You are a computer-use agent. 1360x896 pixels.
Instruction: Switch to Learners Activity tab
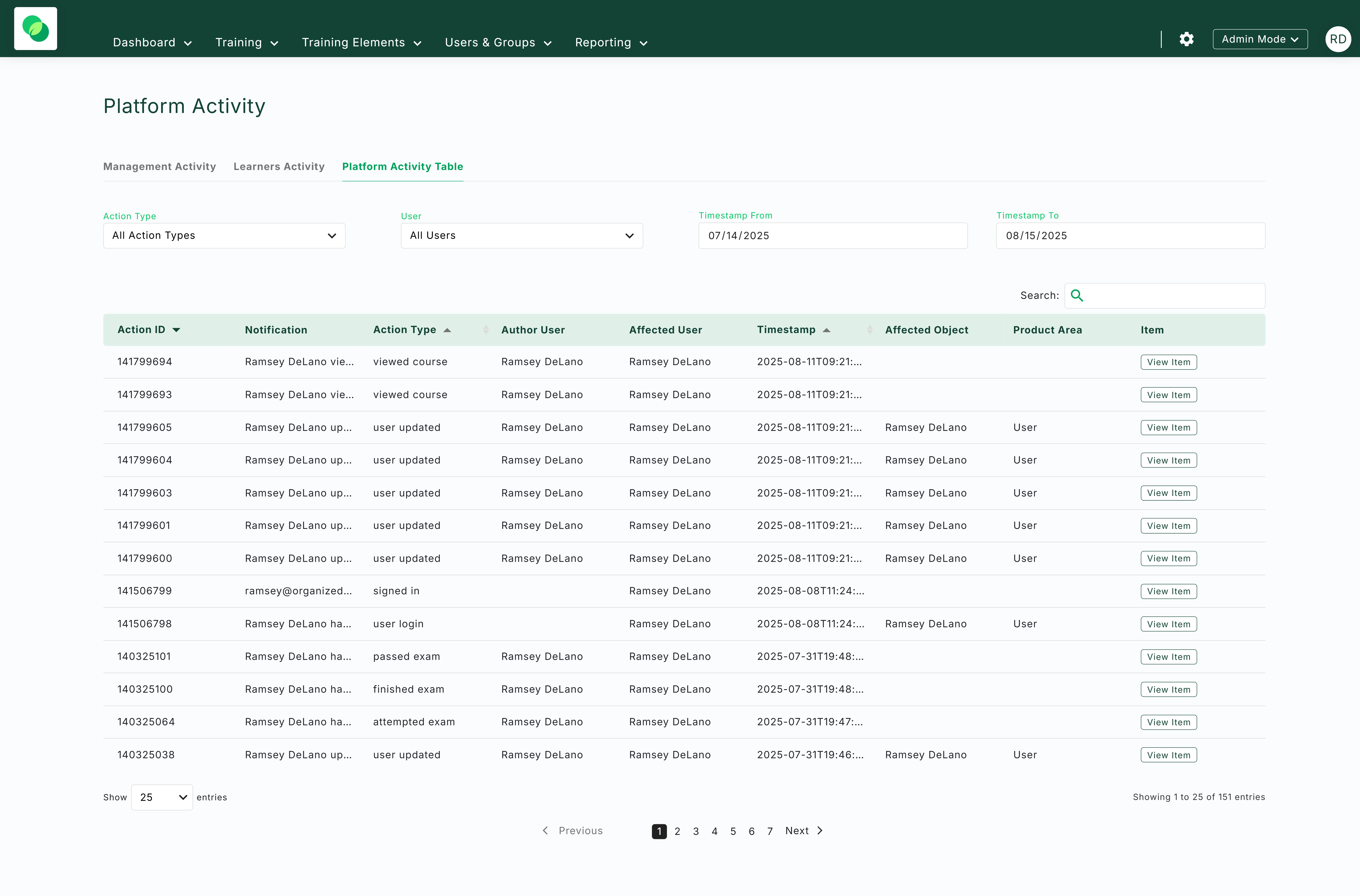[279, 166]
